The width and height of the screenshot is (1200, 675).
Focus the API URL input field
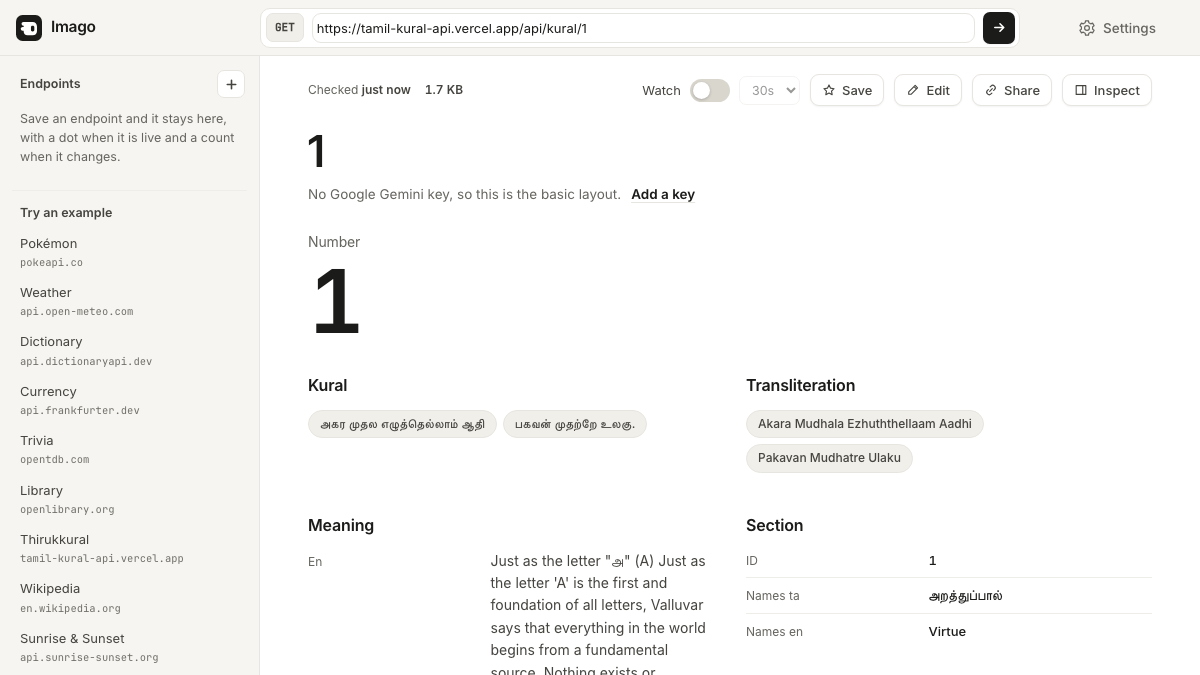pyautogui.click(x=643, y=28)
